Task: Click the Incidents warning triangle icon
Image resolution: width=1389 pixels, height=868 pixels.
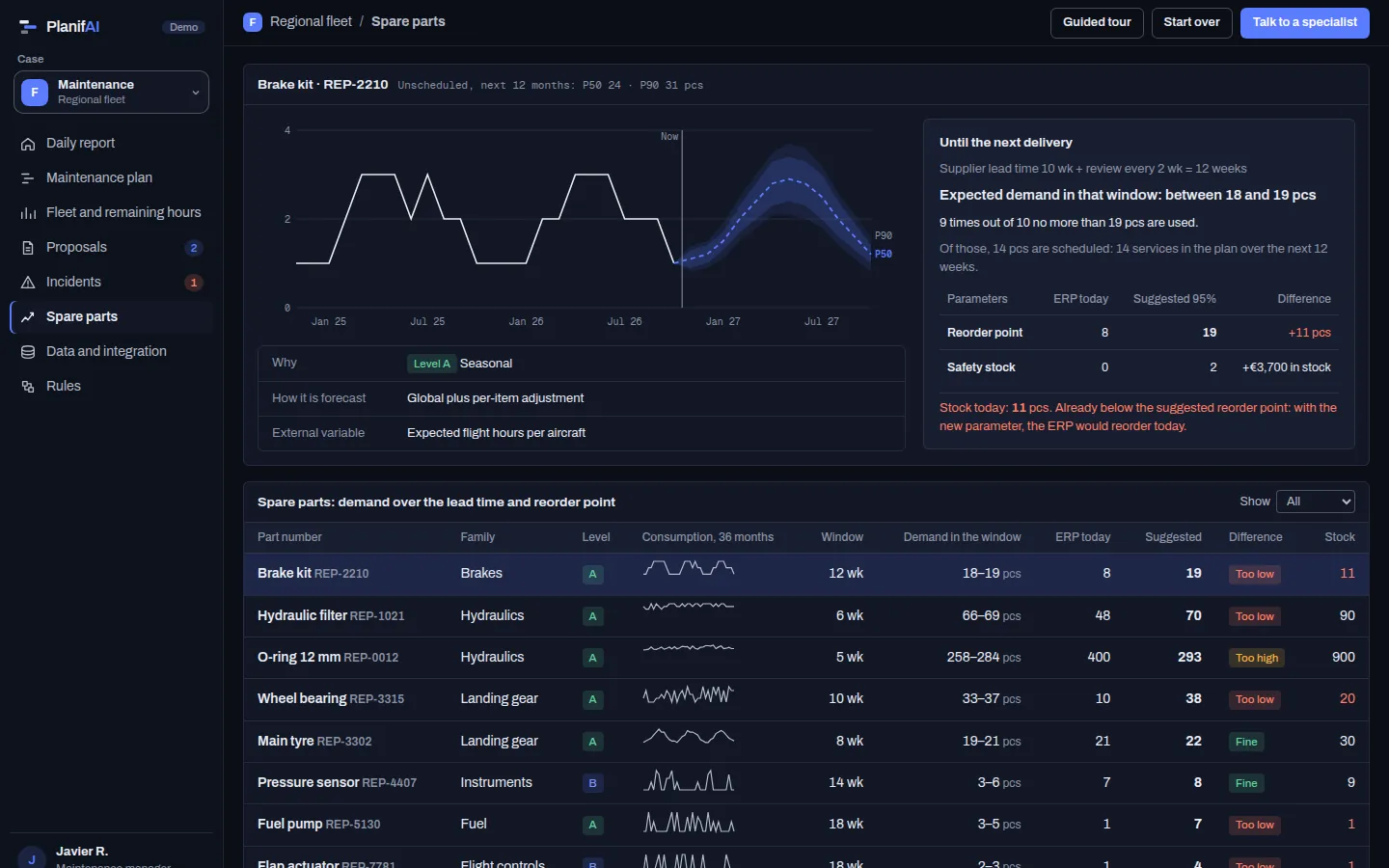Action: coord(28,283)
